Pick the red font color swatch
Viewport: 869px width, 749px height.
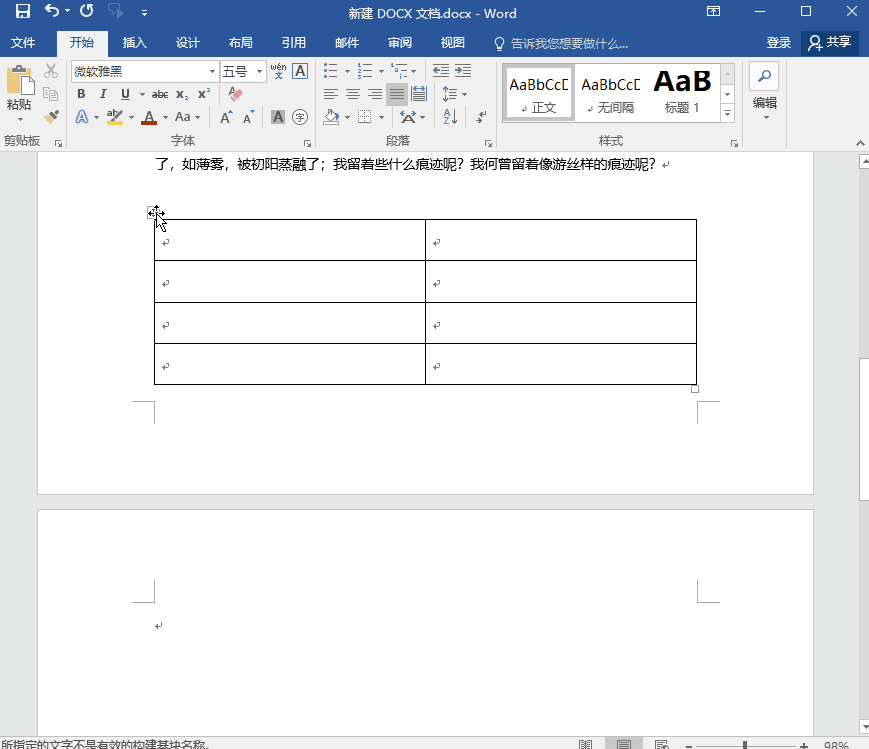click(148, 117)
